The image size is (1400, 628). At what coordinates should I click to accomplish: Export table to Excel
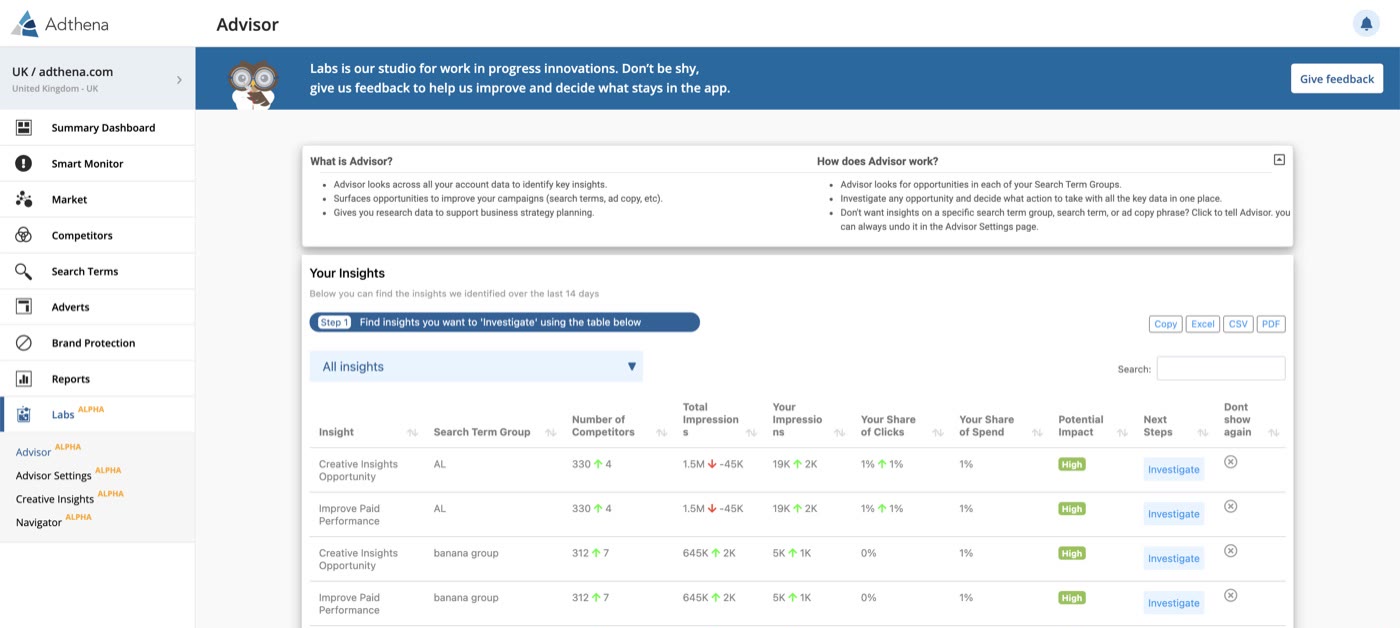coord(1203,324)
